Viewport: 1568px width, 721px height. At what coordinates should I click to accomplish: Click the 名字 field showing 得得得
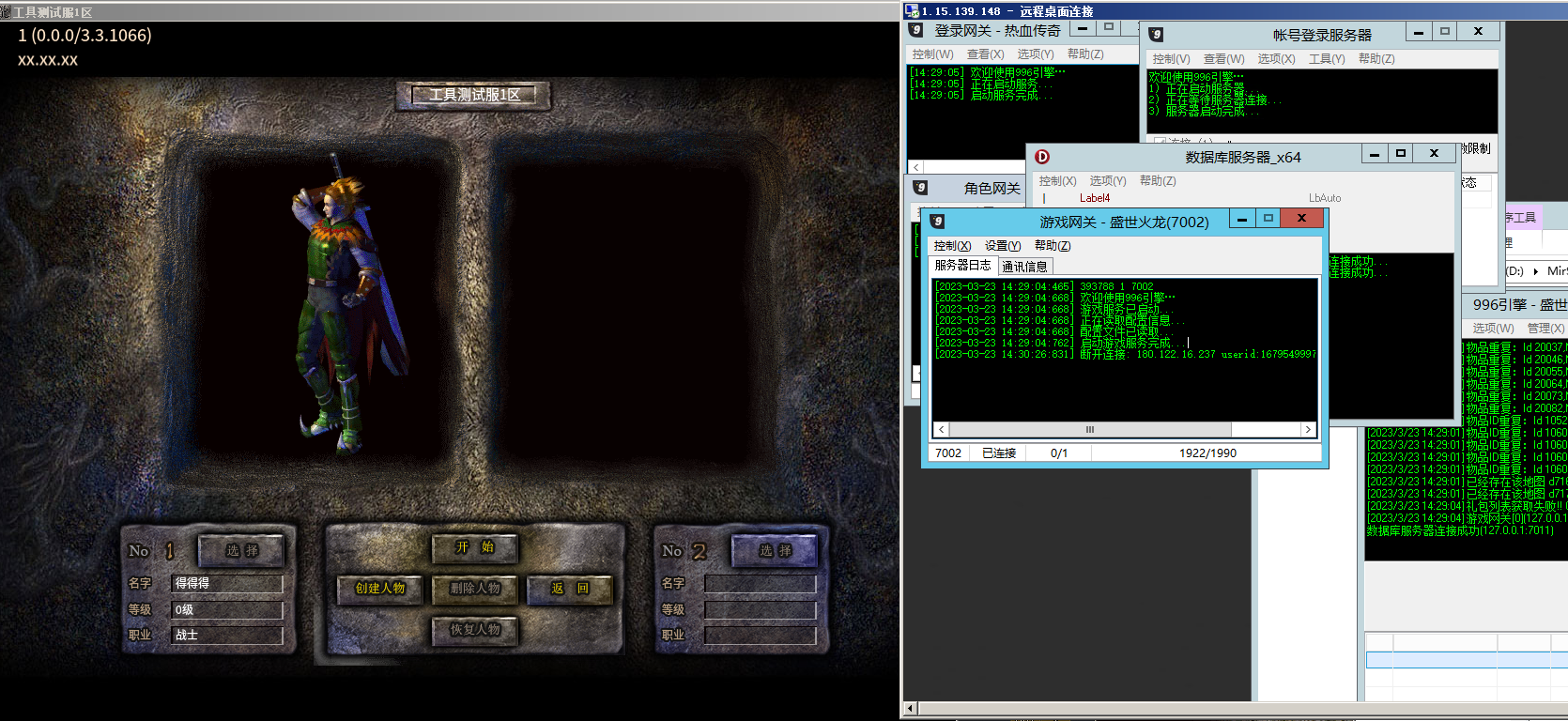[x=227, y=583]
